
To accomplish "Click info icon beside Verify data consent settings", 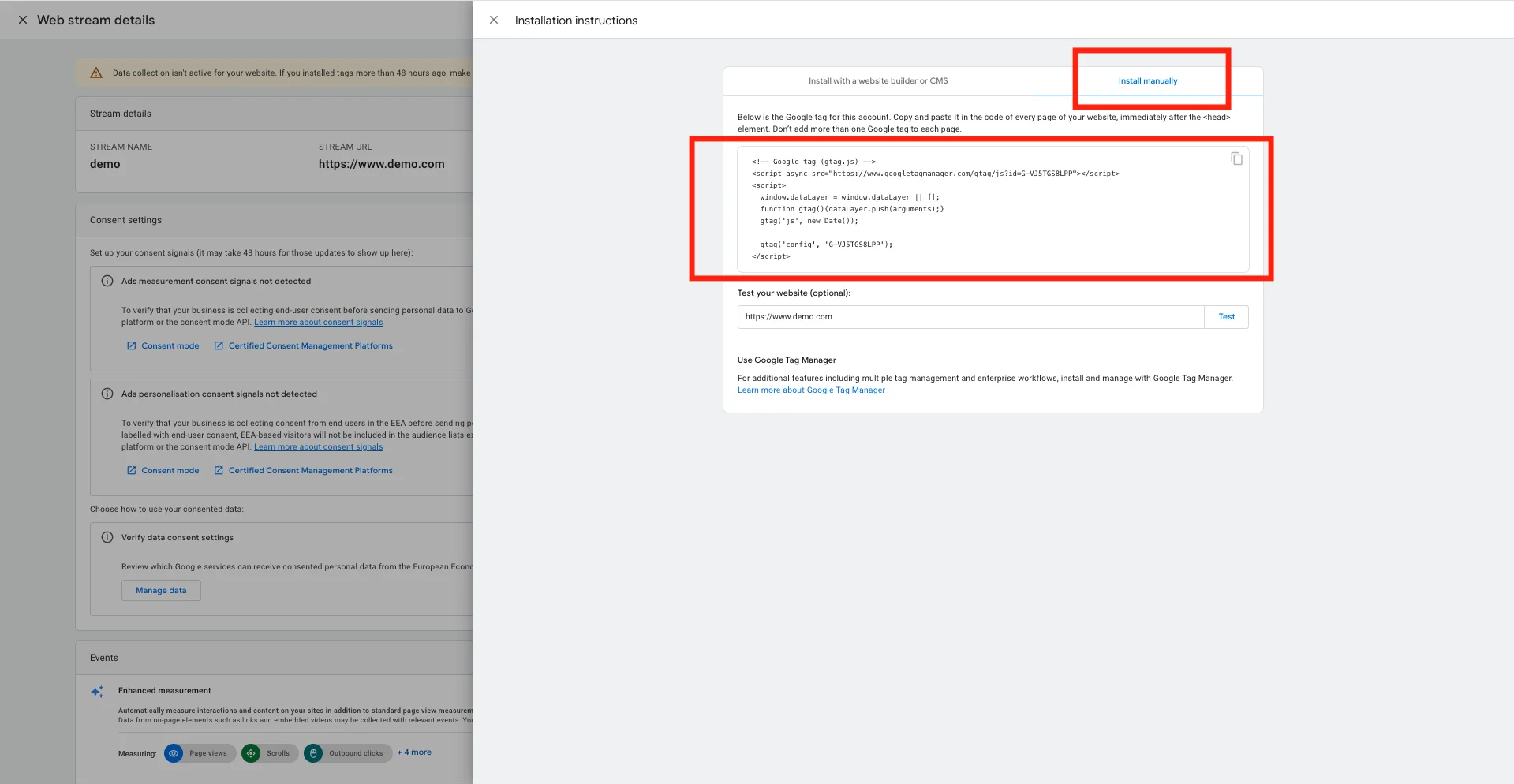I will 107,537.
